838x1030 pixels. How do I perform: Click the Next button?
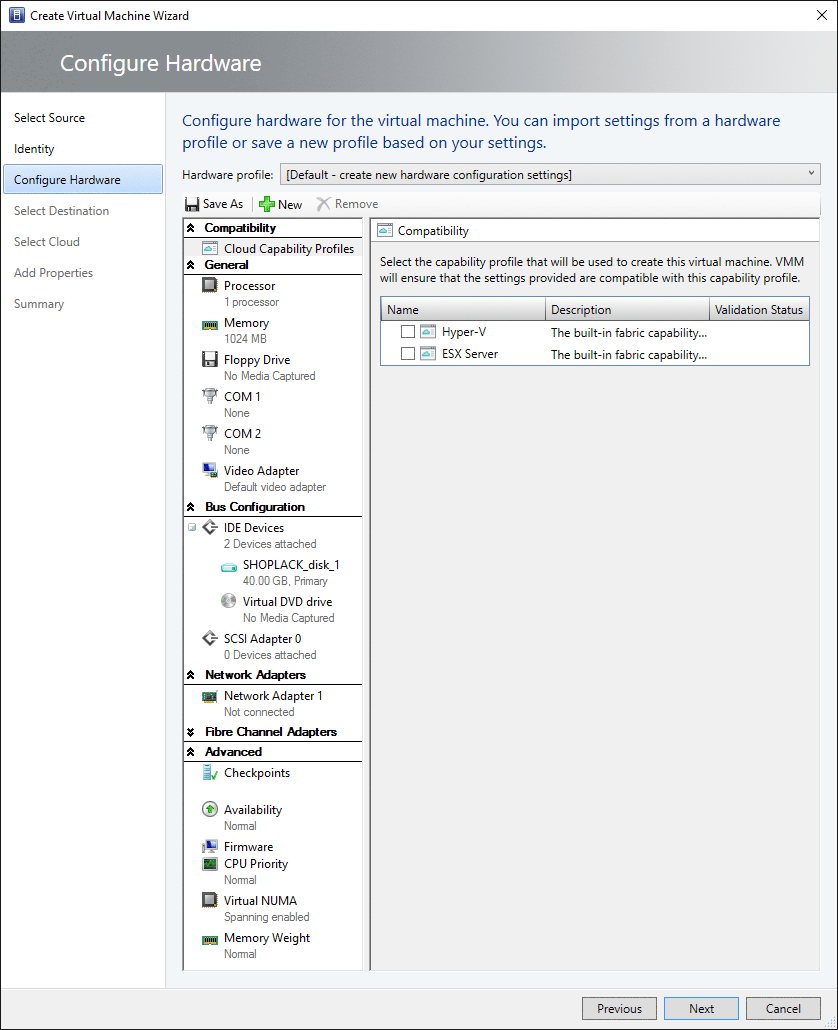(701, 1008)
